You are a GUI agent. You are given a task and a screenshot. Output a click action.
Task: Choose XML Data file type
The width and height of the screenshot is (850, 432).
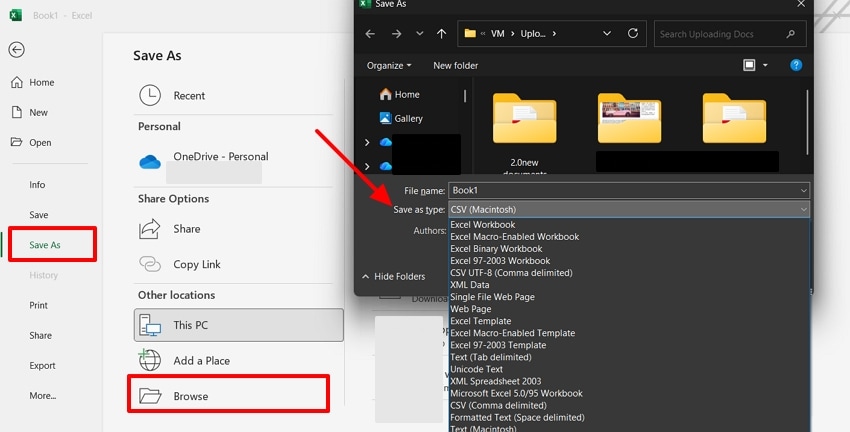click(x=469, y=285)
